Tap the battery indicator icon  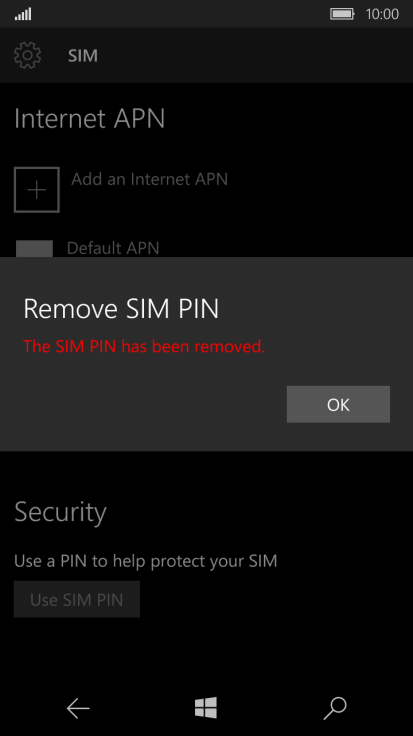(x=342, y=14)
